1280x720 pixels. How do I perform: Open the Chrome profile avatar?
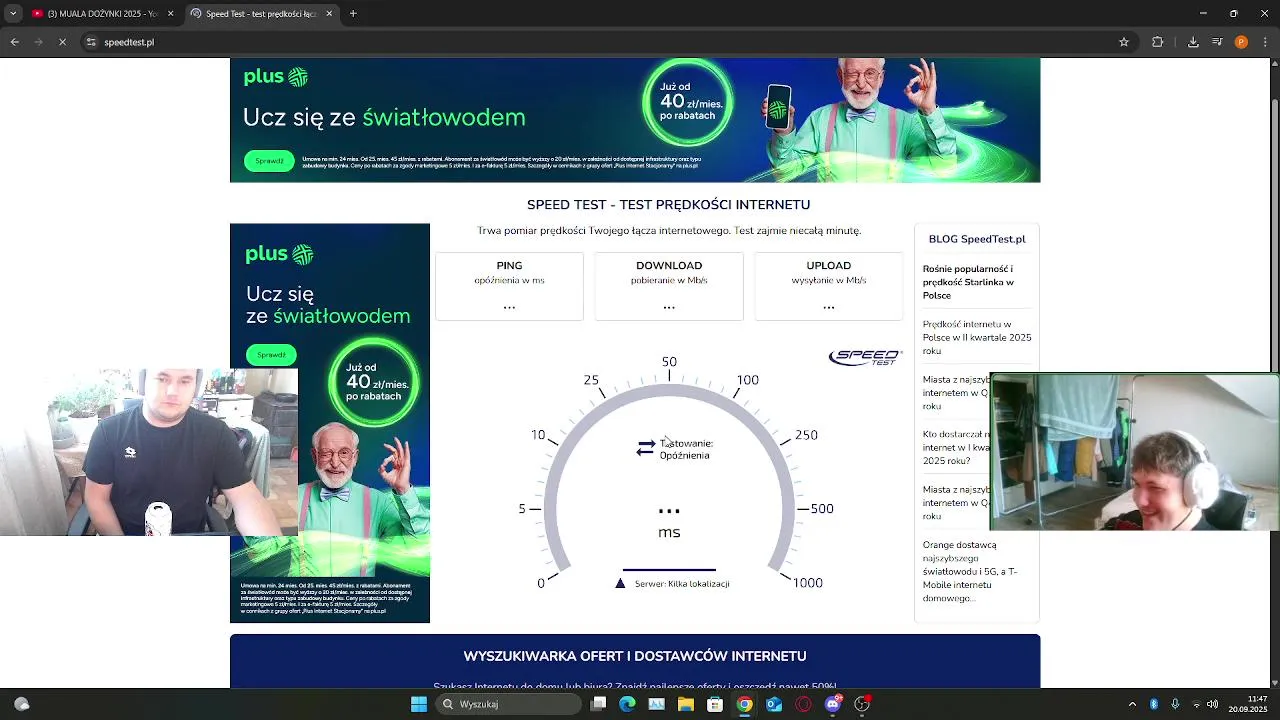[1241, 42]
